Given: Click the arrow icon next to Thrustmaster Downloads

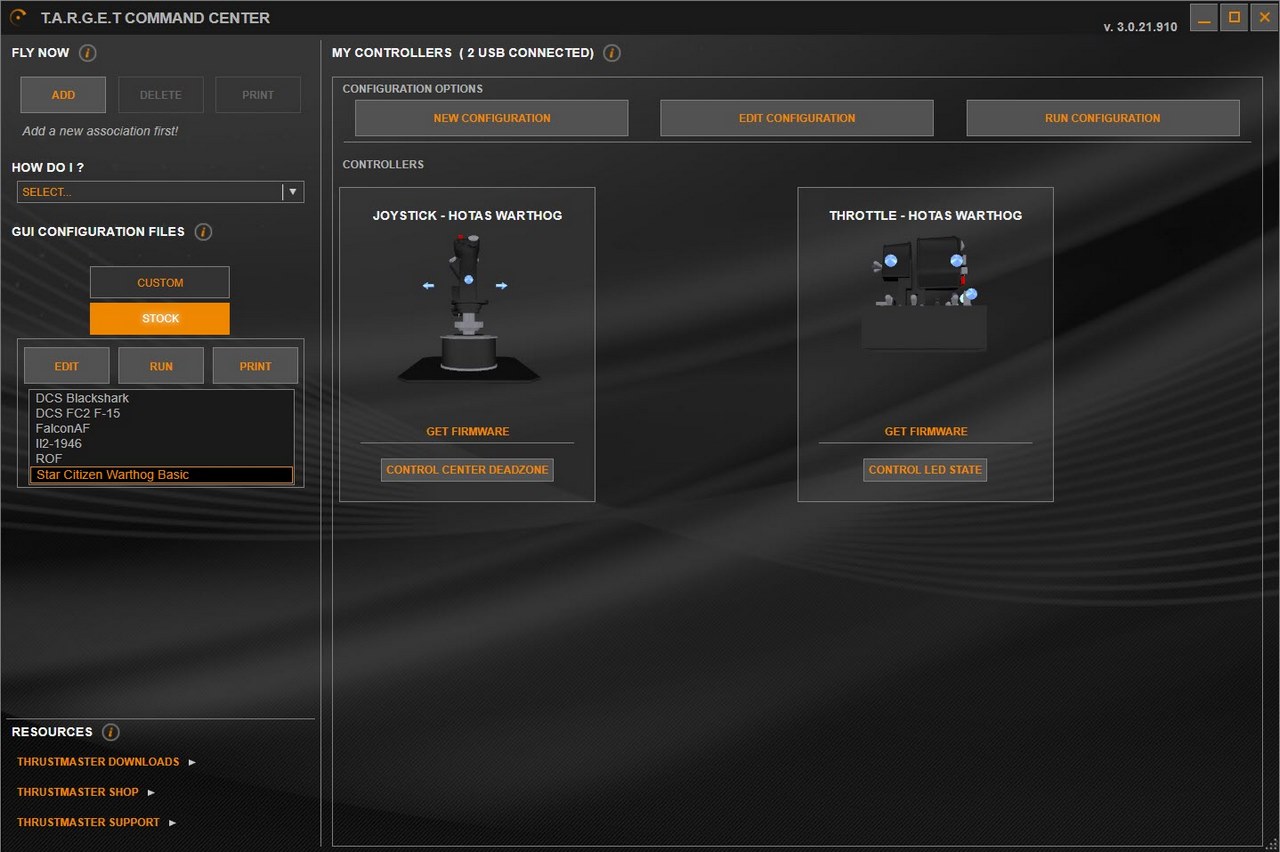Looking at the screenshot, I should (x=192, y=762).
